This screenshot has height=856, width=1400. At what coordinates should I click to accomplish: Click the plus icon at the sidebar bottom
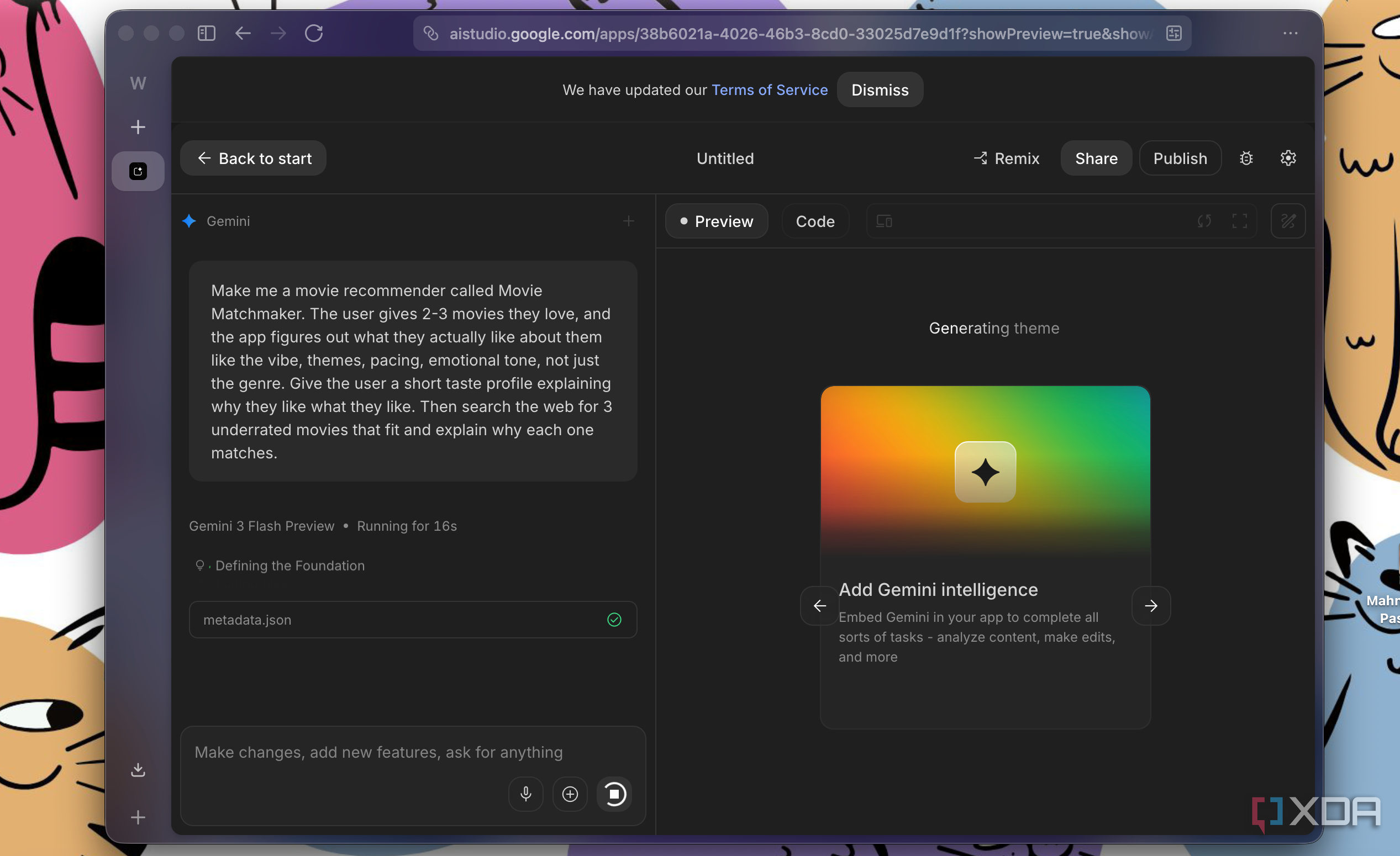point(138,817)
